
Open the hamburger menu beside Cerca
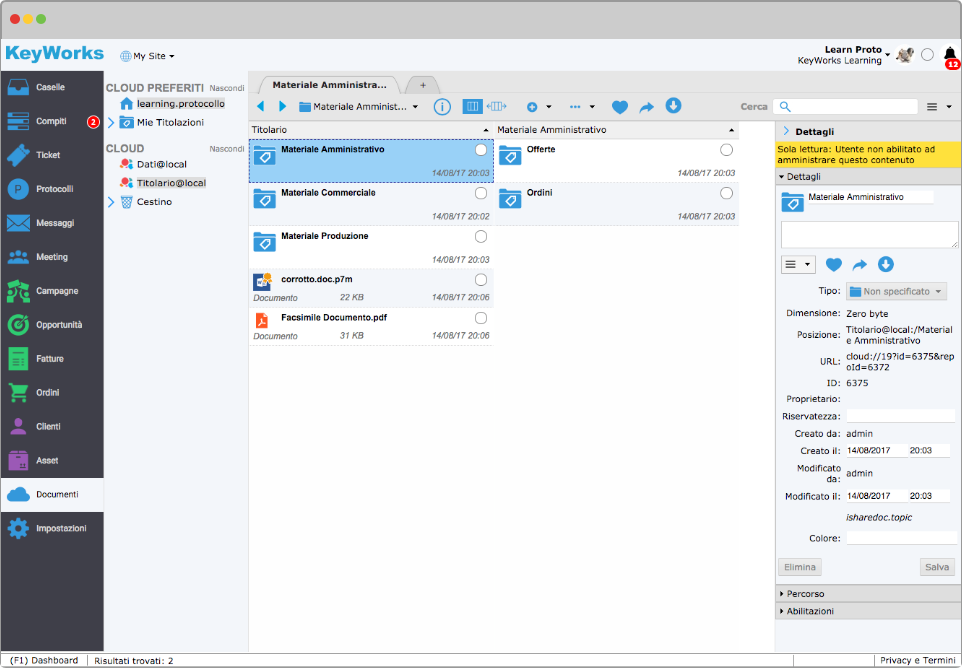[939, 107]
